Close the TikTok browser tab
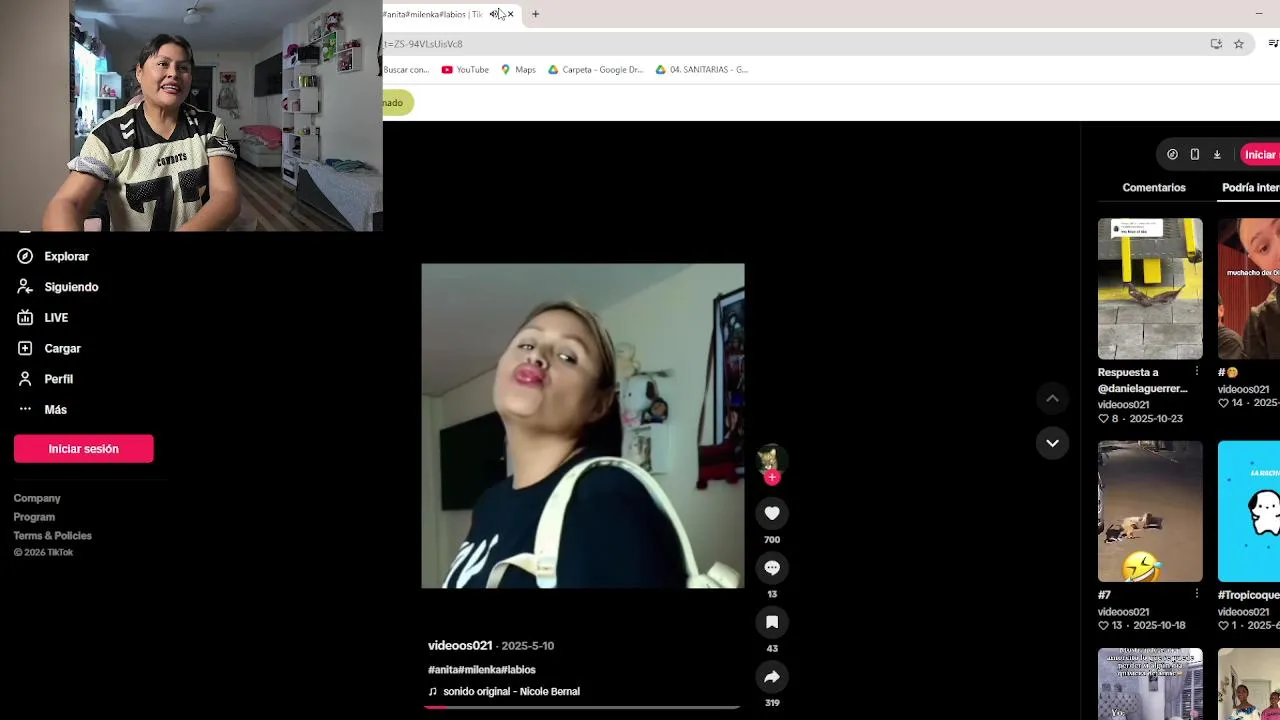 point(510,14)
